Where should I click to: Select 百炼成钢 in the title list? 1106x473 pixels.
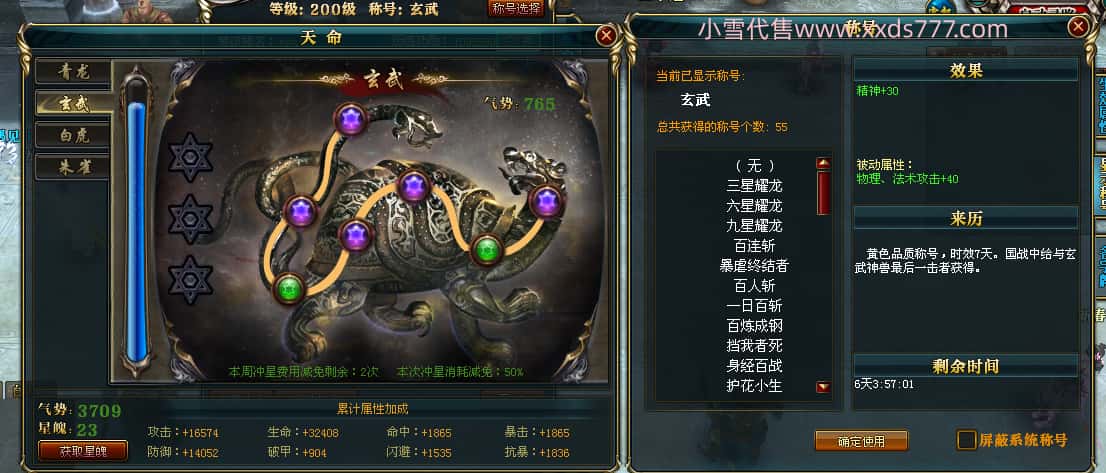click(754, 326)
